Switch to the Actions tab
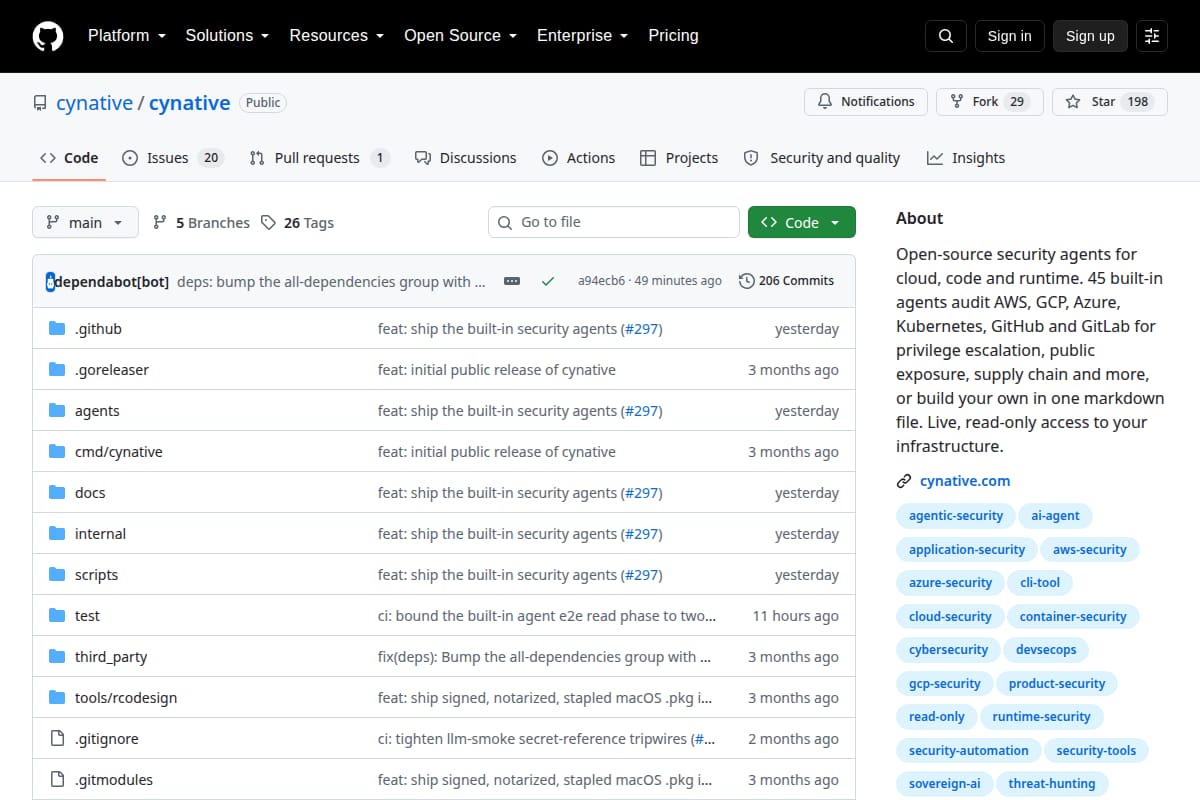 pyautogui.click(x=579, y=158)
